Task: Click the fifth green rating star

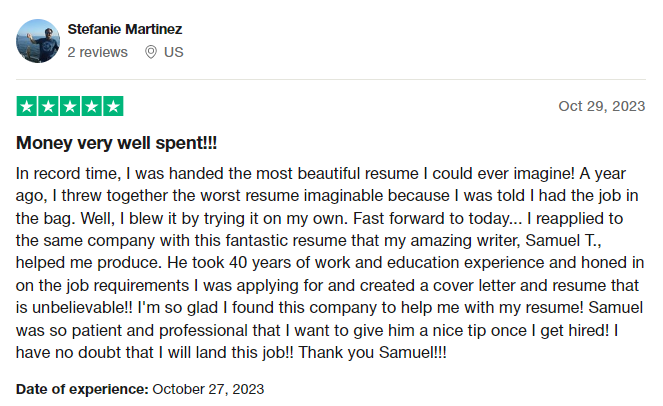Action: click(113, 106)
